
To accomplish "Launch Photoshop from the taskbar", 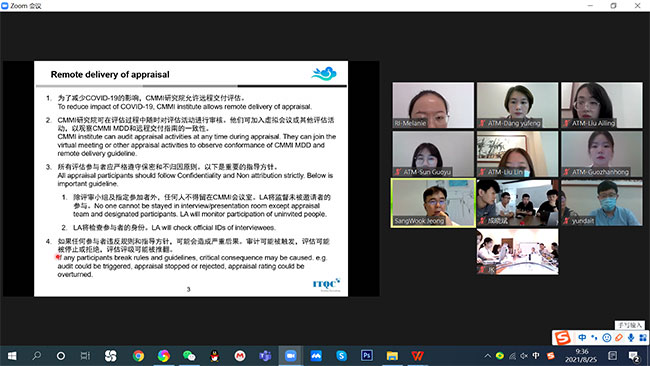I will [366, 356].
